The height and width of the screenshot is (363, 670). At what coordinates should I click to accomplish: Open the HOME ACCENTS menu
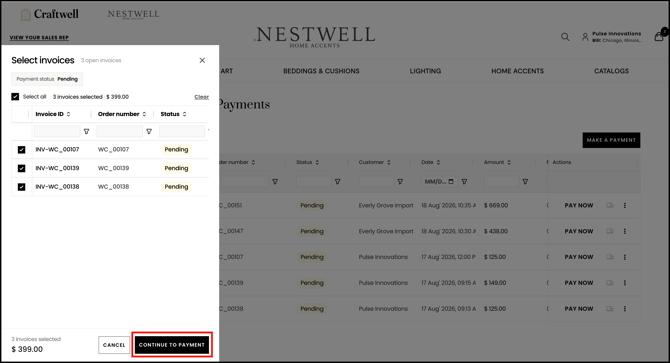point(517,71)
